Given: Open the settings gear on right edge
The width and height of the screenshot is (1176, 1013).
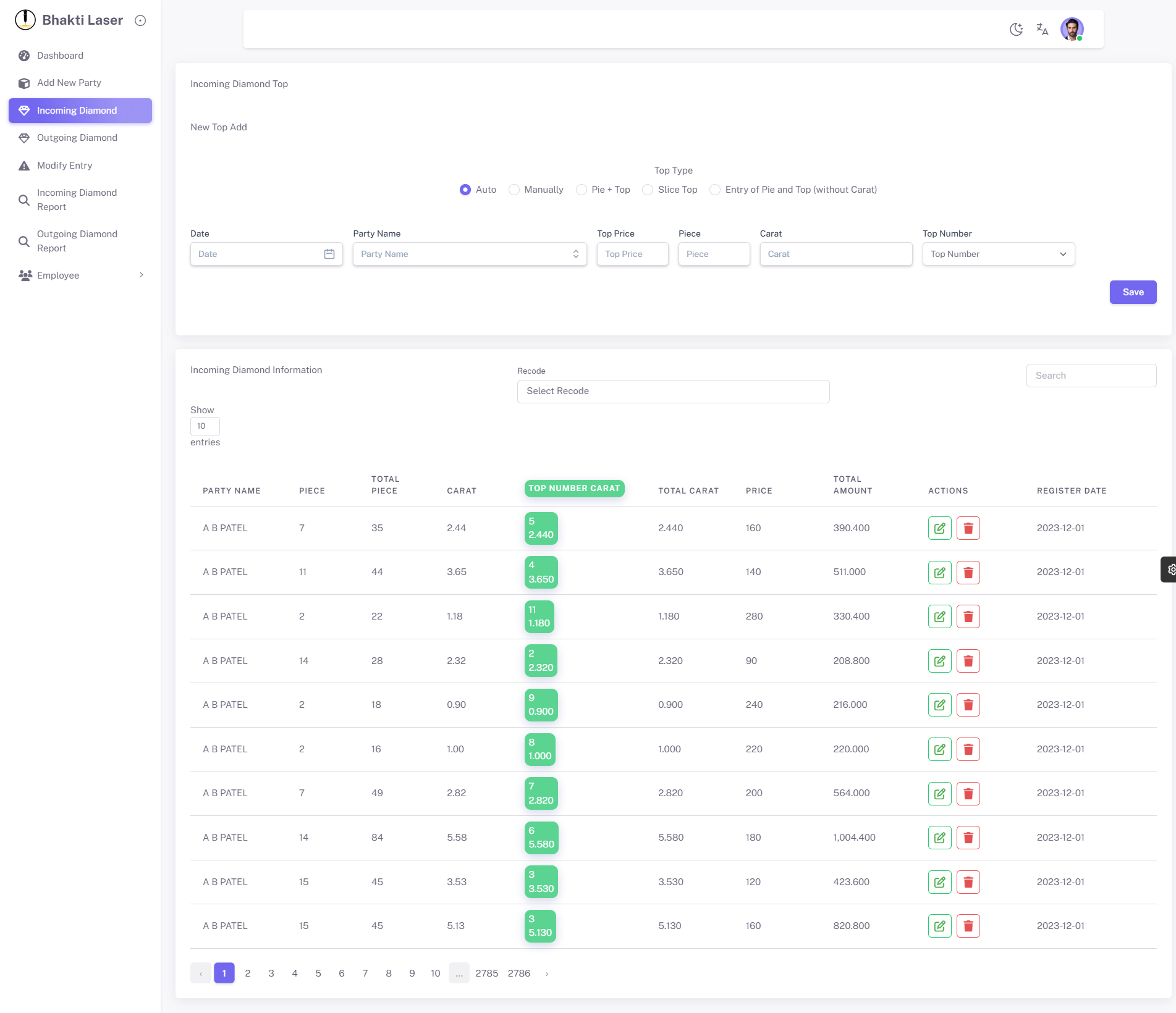Looking at the screenshot, I should (1170, 570).
